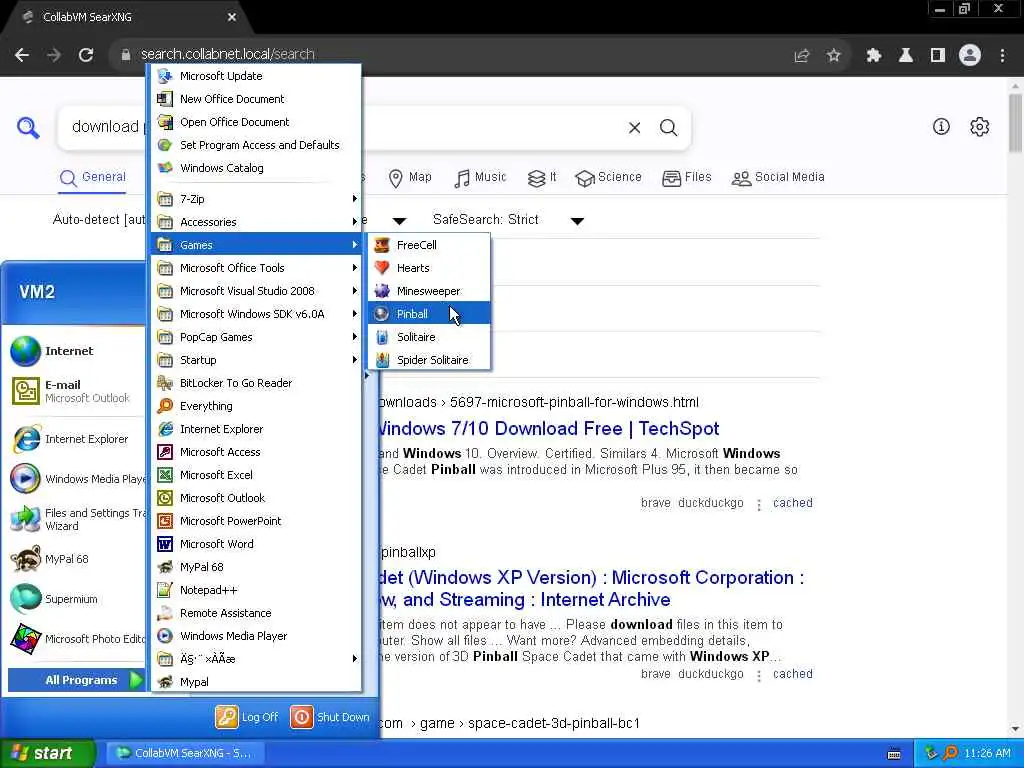Click MyPal 68 icon in All Programs list
The image size is (1024, 768).
pyautogui.click(x=165, y=567)
